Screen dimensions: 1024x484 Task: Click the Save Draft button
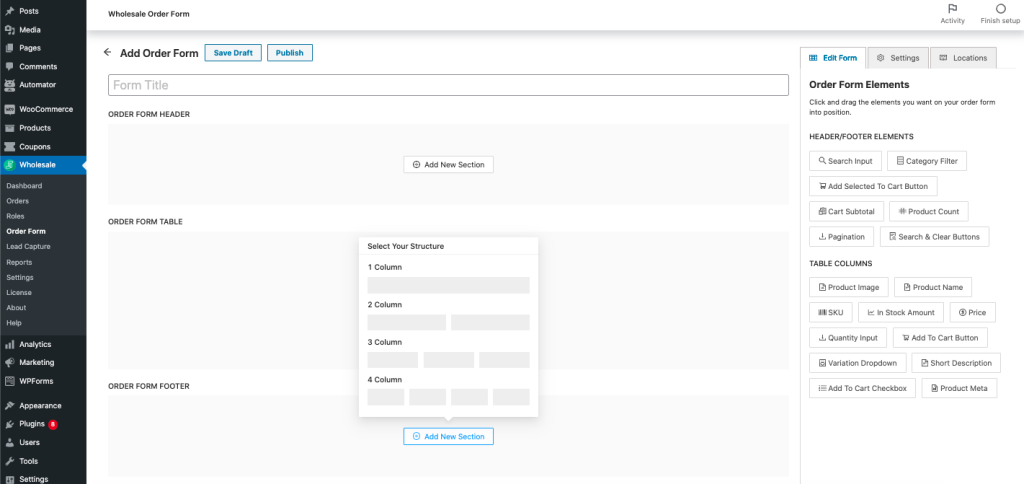coord(233,53)
